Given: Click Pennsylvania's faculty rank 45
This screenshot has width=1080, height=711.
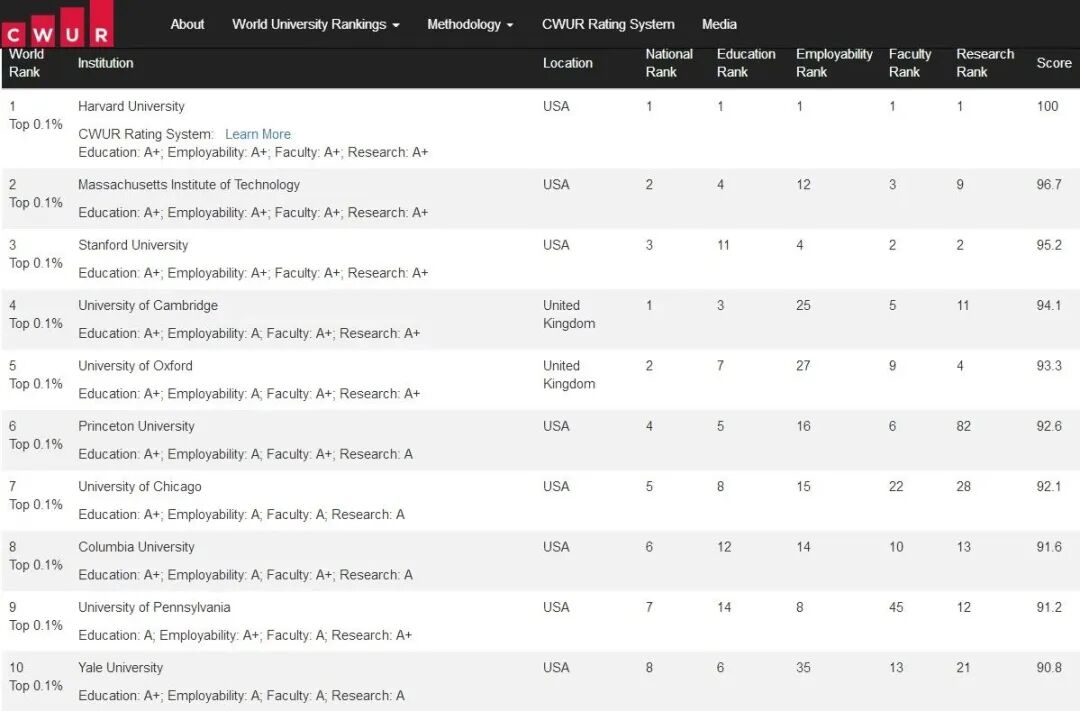Looking at the screenshot, I should pyautogui.click(x=896, y=608).
